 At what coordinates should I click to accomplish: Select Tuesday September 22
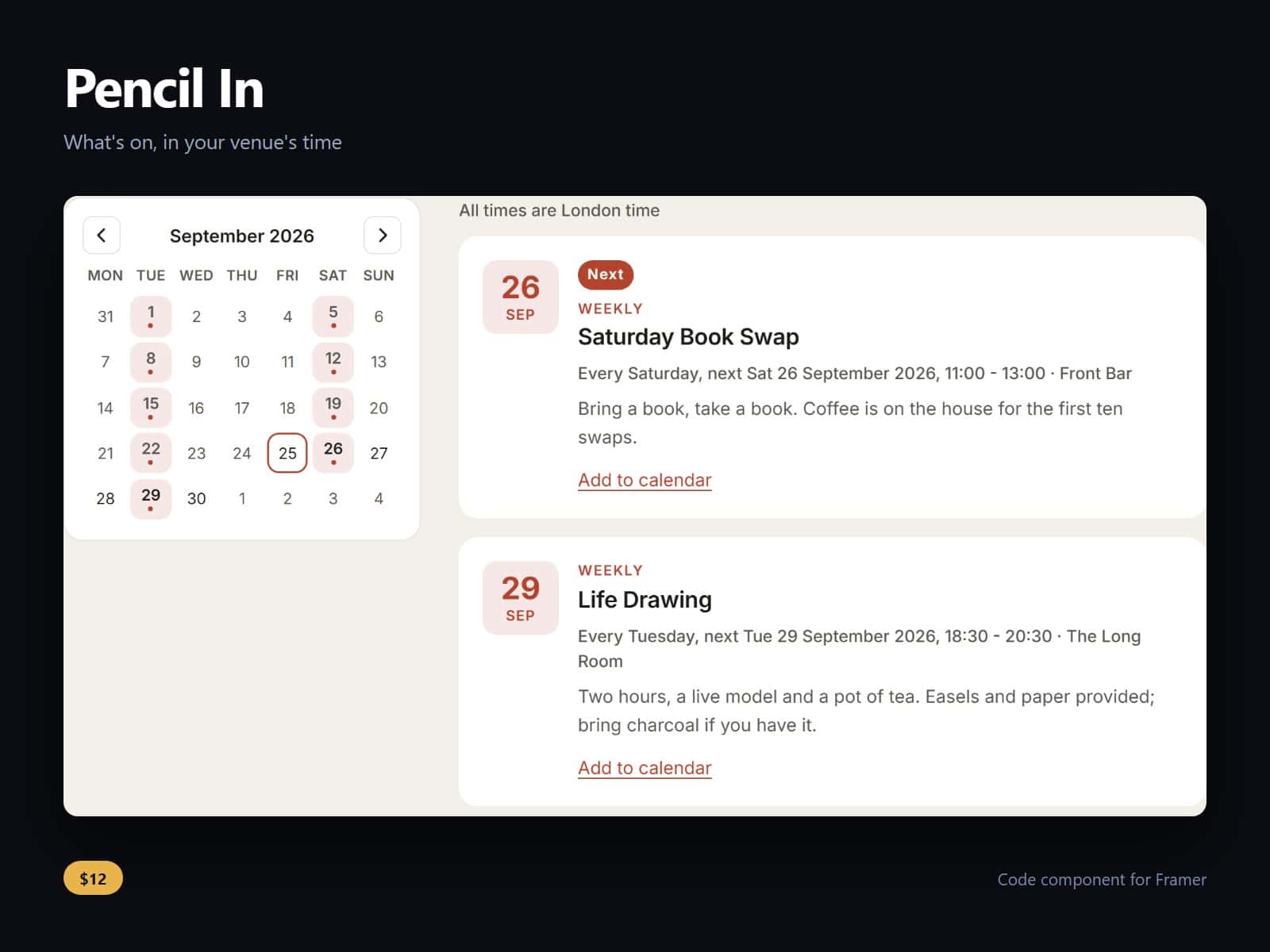(x=151, y=453)
